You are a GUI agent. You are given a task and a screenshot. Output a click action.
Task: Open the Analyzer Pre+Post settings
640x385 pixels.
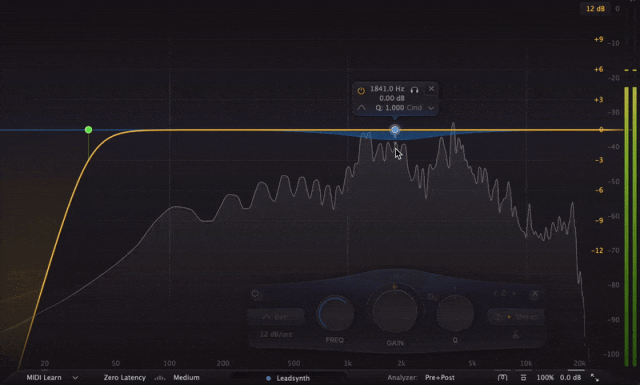(x=440, y=378)
